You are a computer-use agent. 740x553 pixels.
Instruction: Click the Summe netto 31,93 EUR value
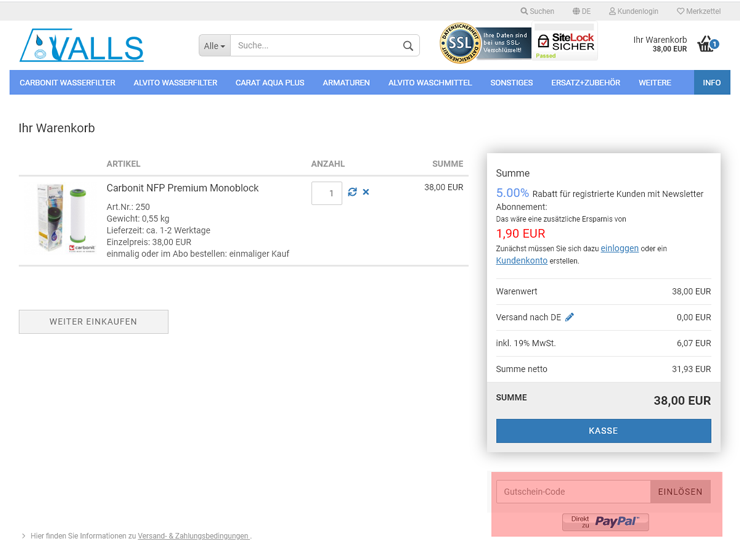691,369
